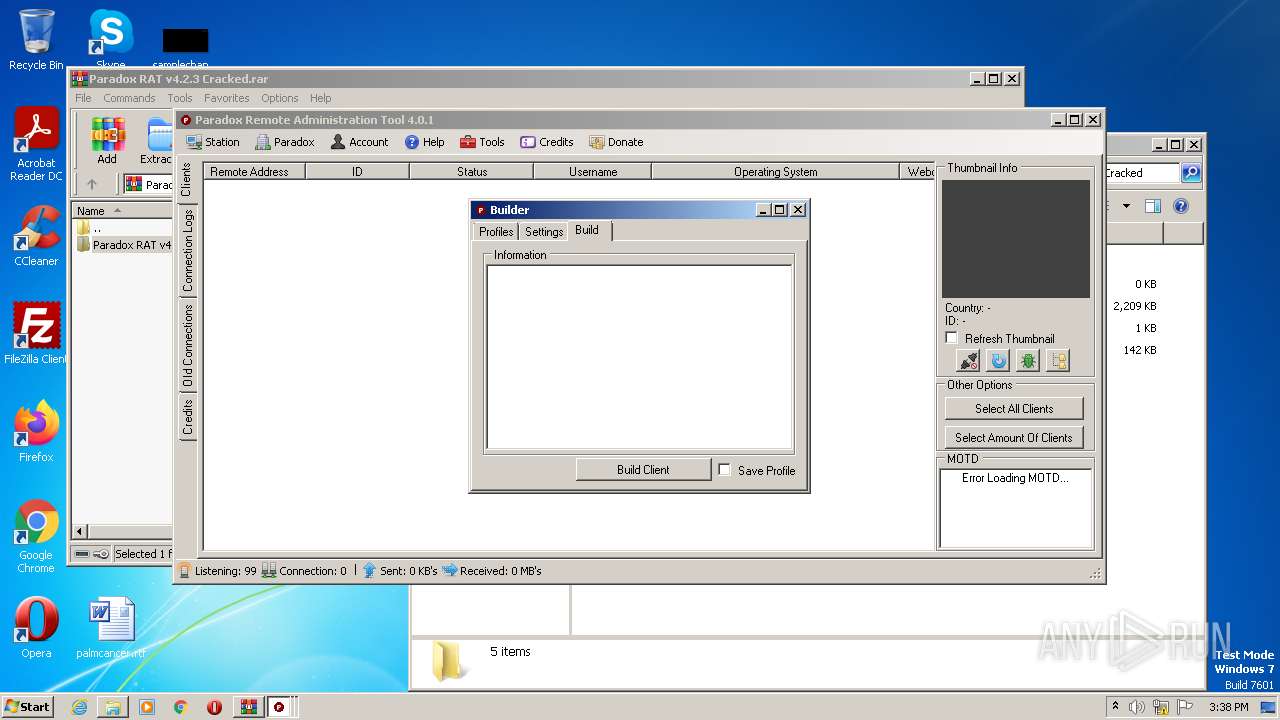This screenshot has width=1280, height=720.
Task: Open the Donate menu item
Action: [616, 142]
